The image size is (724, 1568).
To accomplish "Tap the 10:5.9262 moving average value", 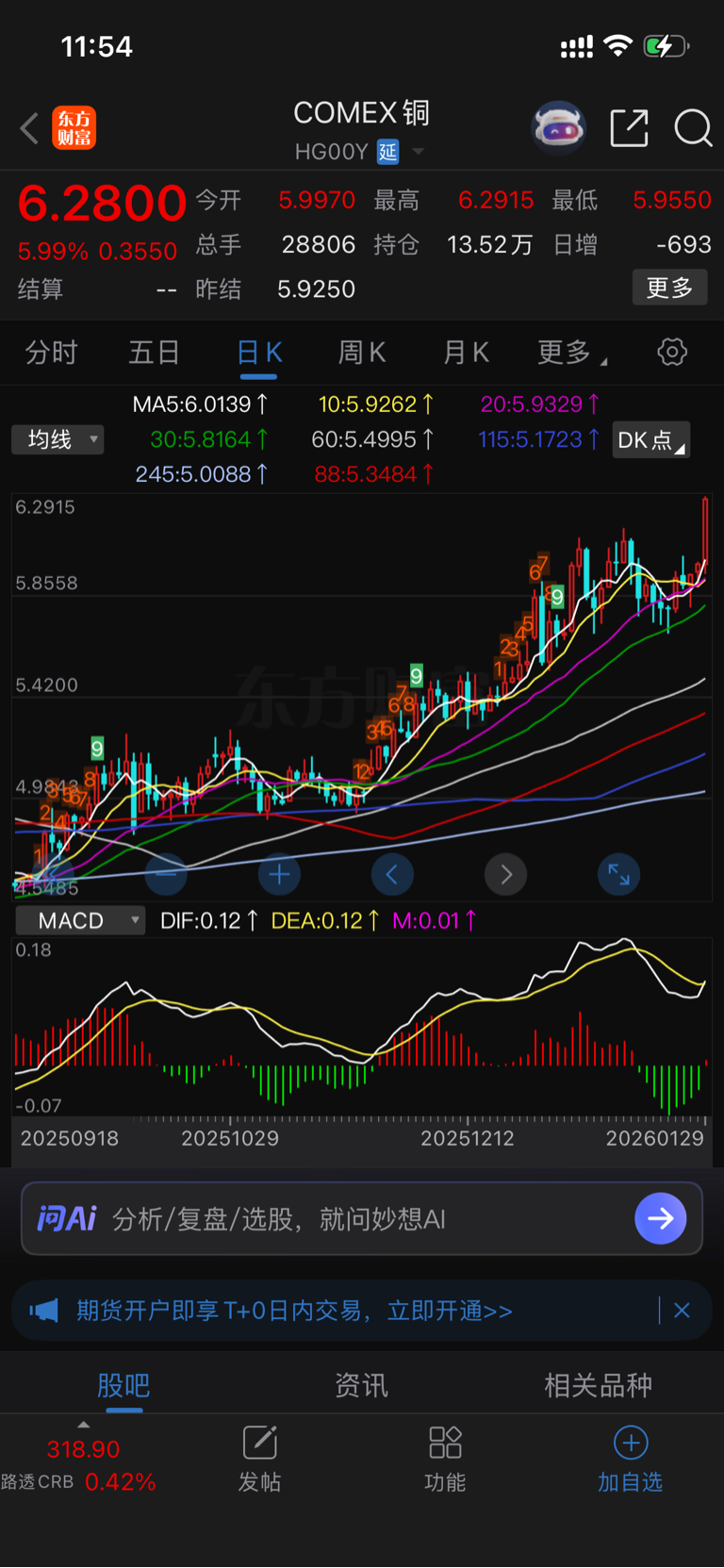I will (x=376, y=404).
